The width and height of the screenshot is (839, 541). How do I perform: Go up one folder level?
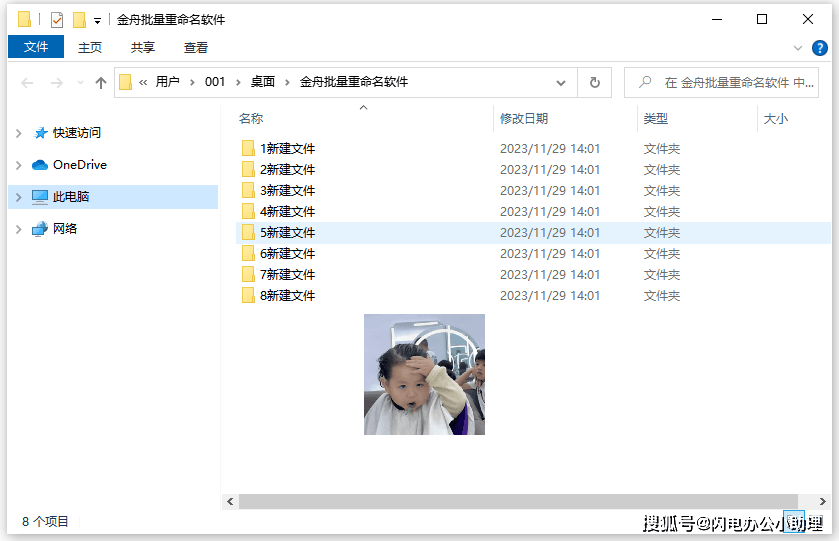click(101, 83)
